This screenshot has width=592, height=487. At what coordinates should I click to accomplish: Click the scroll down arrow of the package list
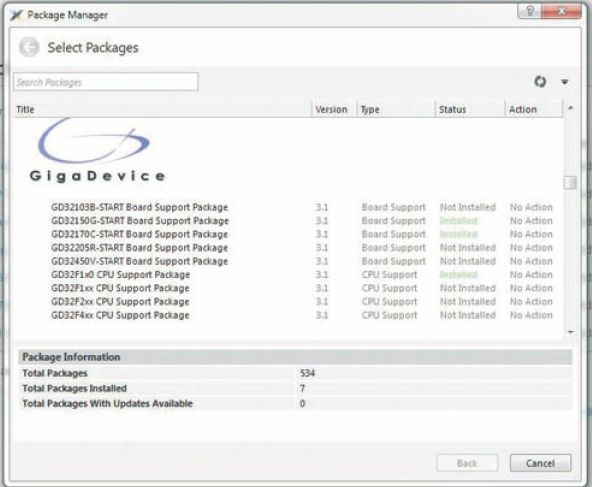[570, 332]
